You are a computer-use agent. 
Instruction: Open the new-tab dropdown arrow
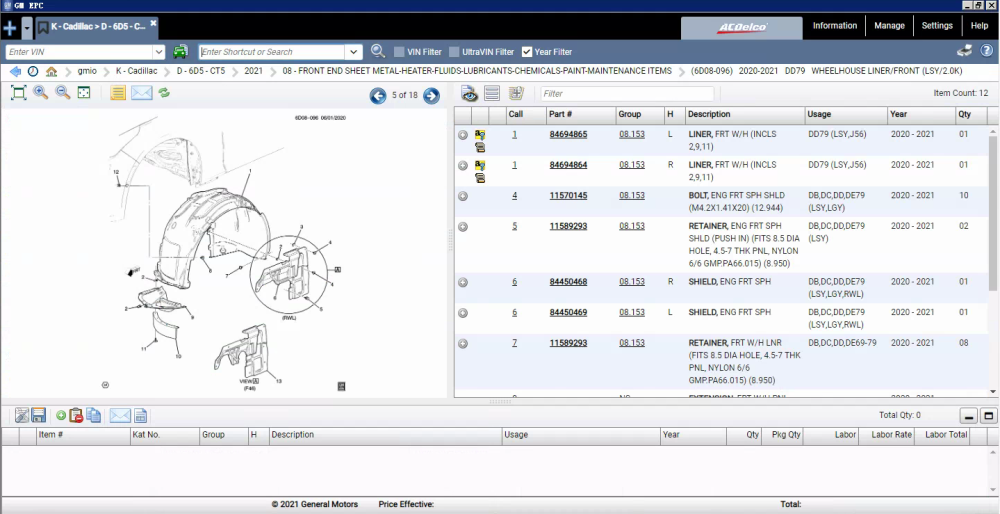click(27, 28)
